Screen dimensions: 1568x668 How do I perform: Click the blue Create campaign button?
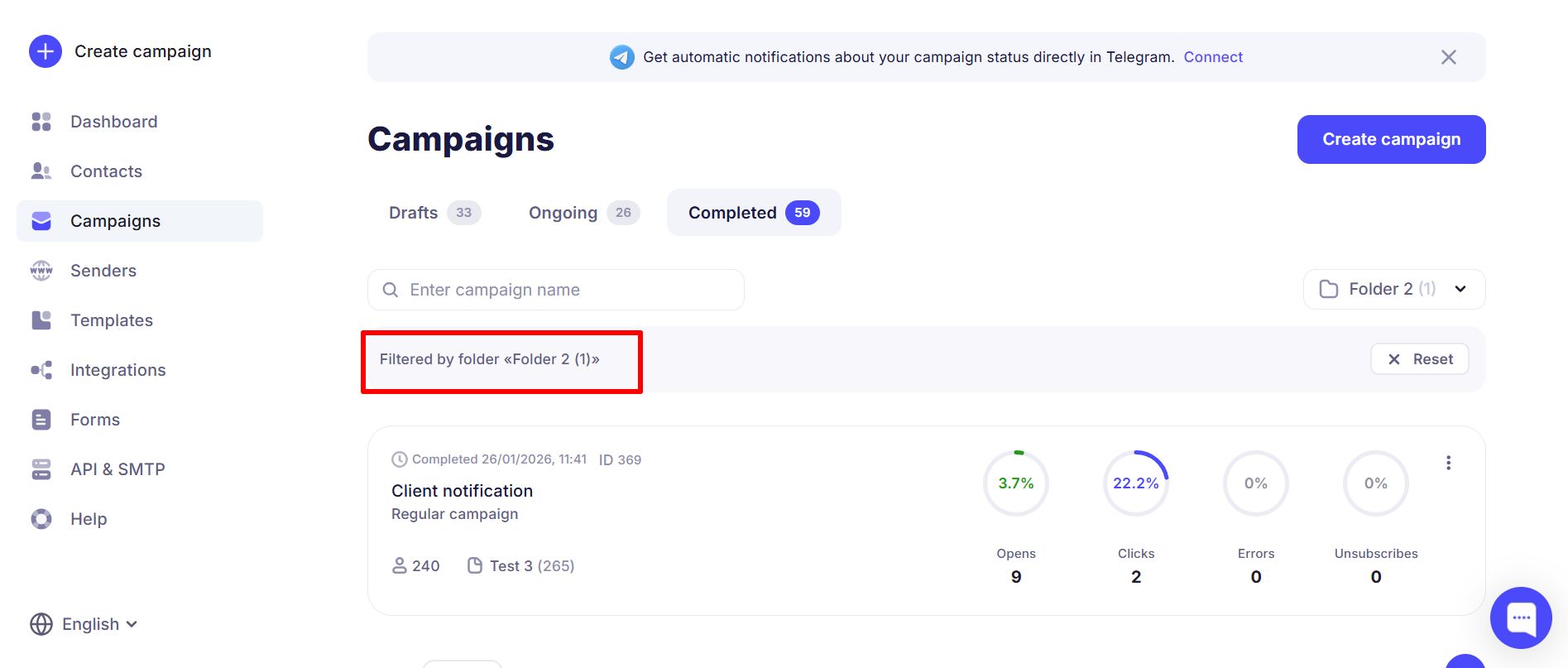(x=1390, y=139)
